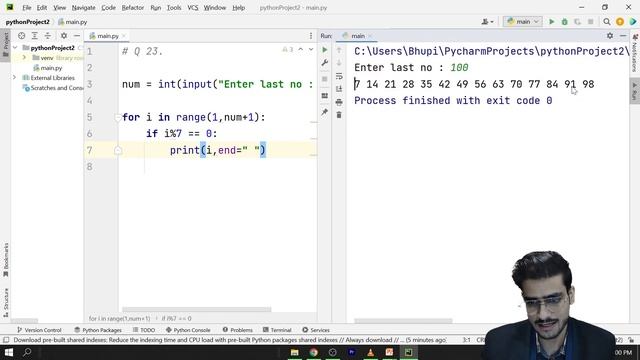640x360 pixels.
Task: Click the wrench icon in Run panel
Action: pyautogui.click(x=324, y=63)
